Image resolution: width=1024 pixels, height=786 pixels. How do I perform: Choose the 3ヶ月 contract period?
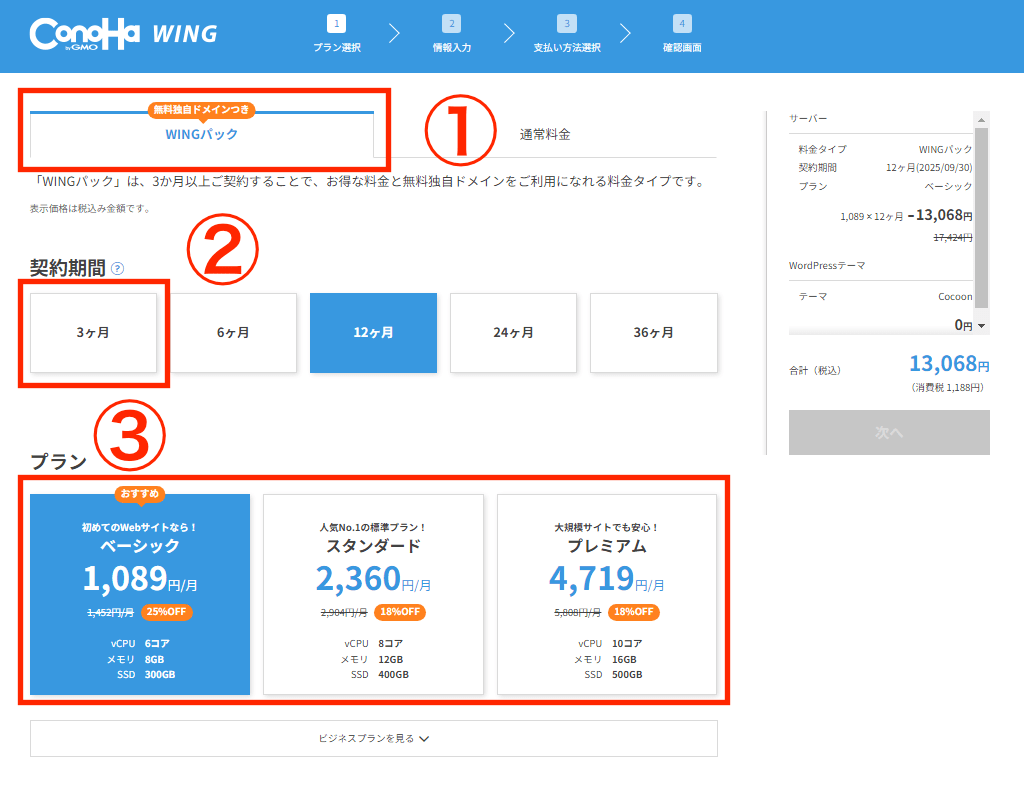click(x=93, y=333)
